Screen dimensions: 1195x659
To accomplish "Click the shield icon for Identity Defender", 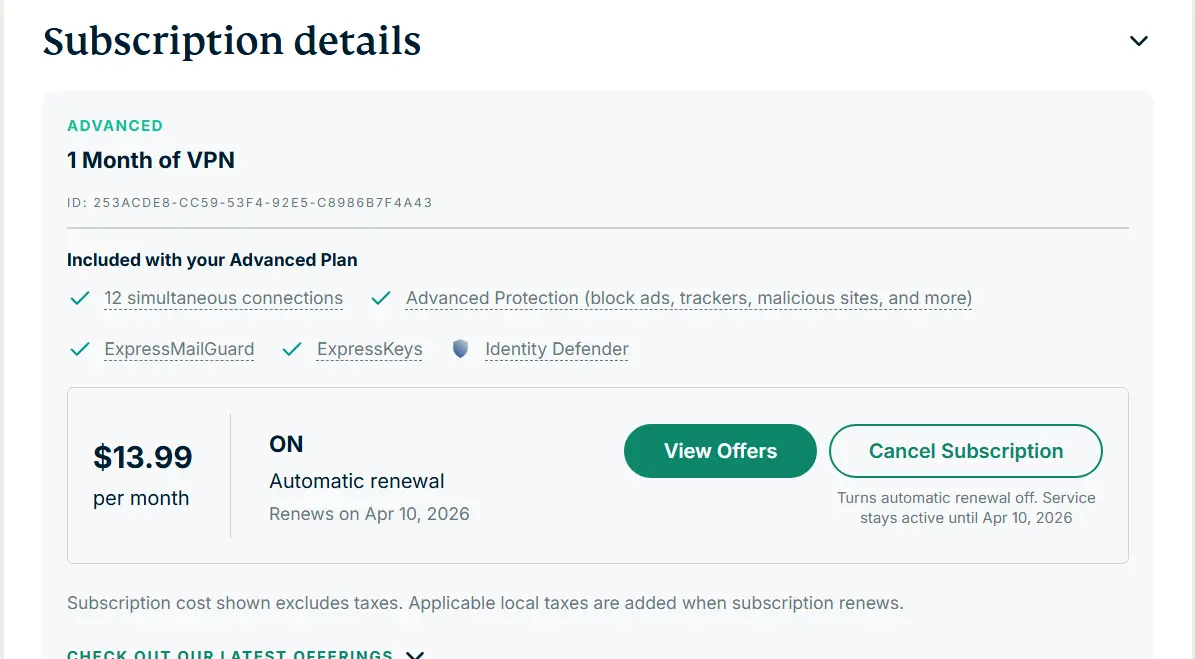I will pyautogui.click(x=460, y=348).
